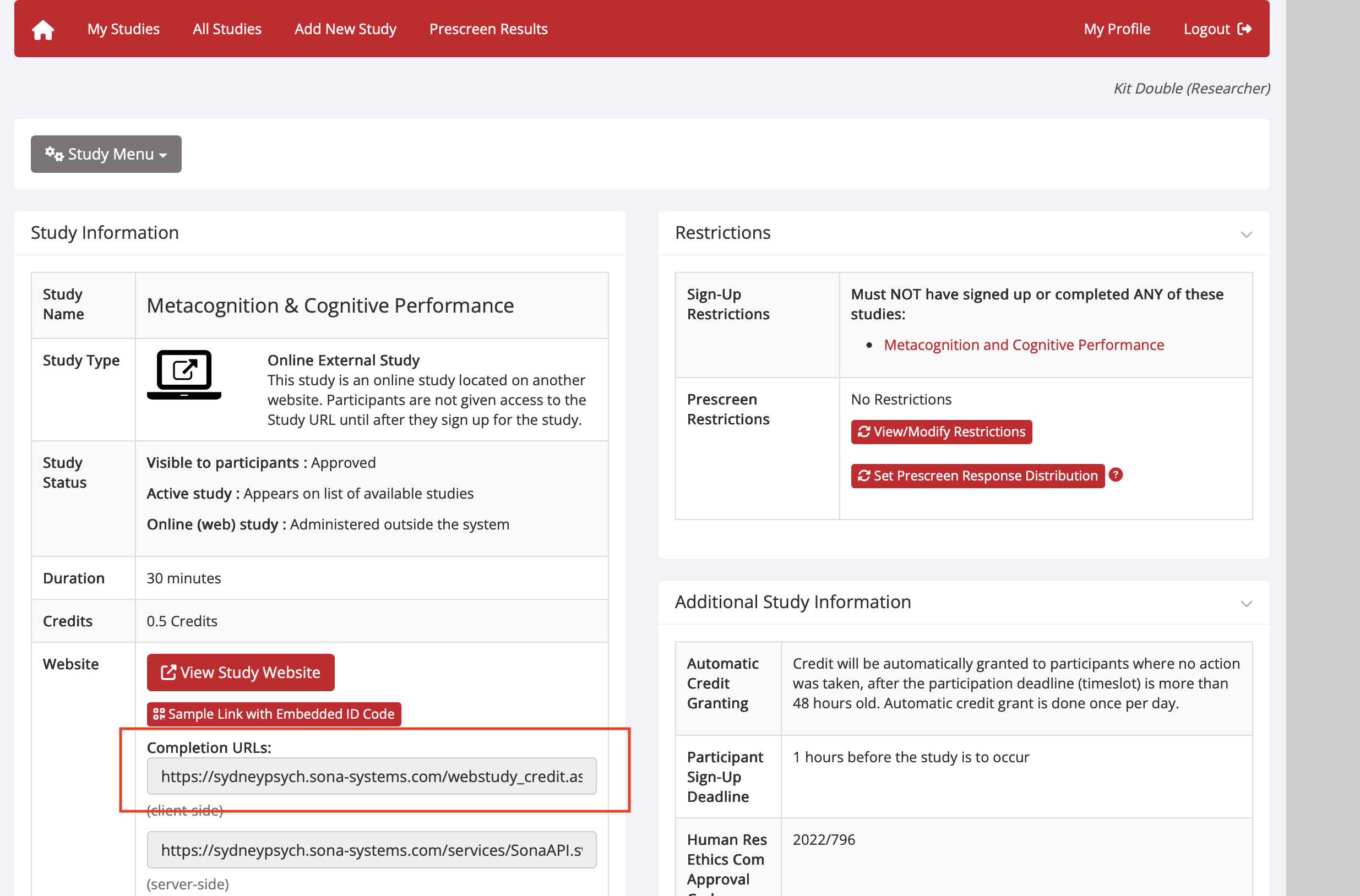The image size is (1360, 896).
Task: Open the Metacognition and Cognitive Performance link
Action: point(1024,345)
